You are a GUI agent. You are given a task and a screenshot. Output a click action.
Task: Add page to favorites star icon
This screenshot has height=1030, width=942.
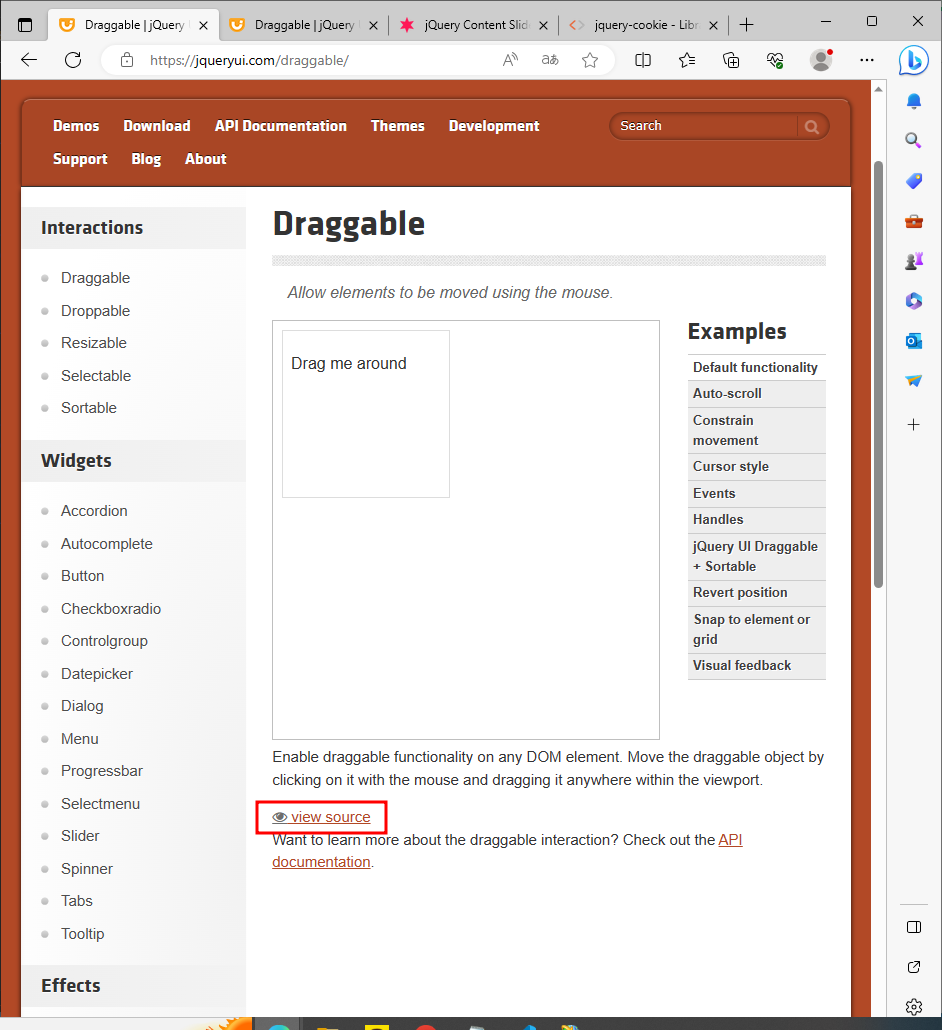[590, 60]
